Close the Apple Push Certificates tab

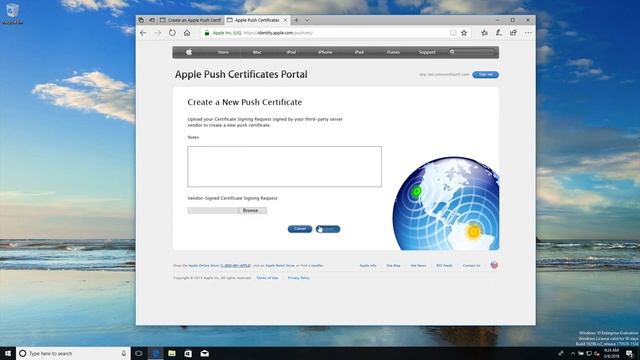click(285, 20)
